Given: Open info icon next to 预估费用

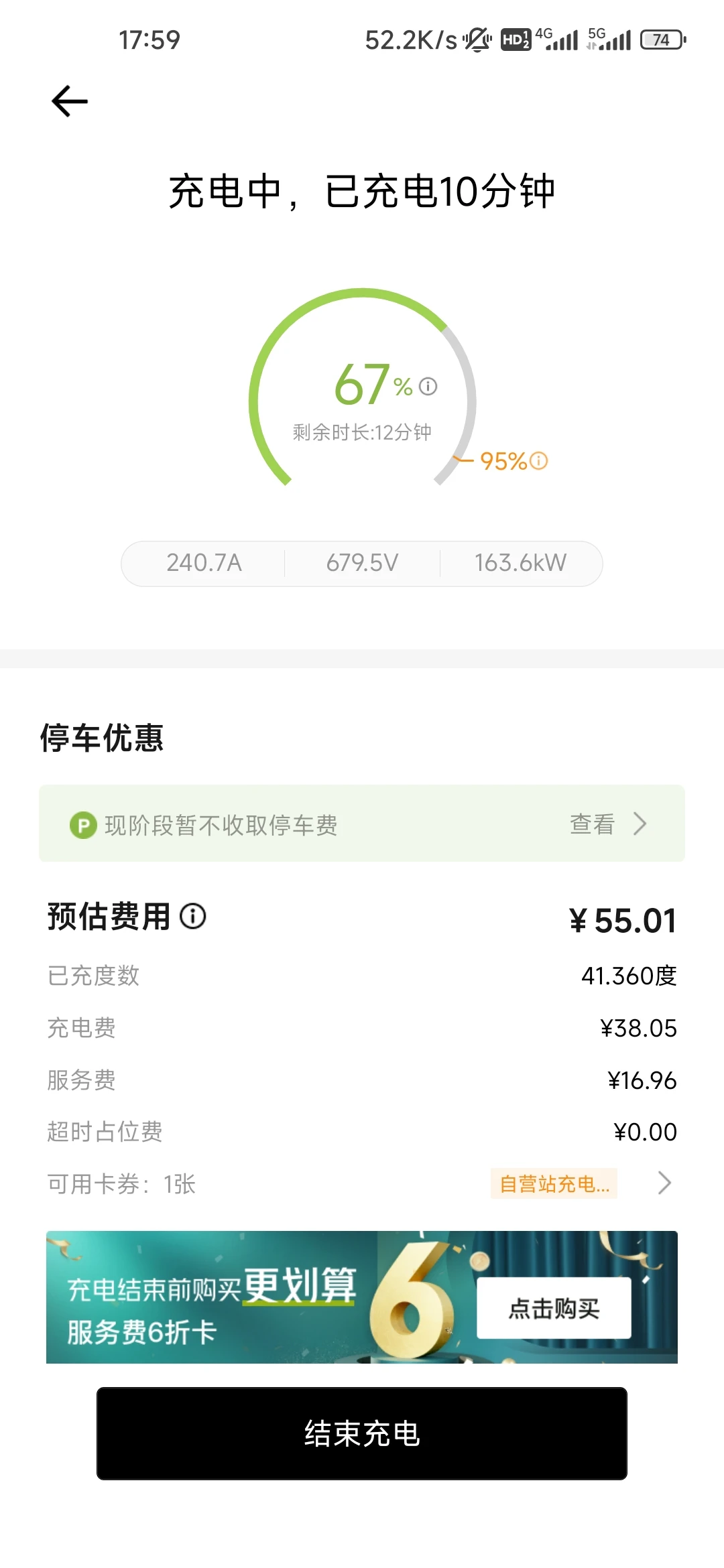Looking at the screenshot, I should 193,916.
